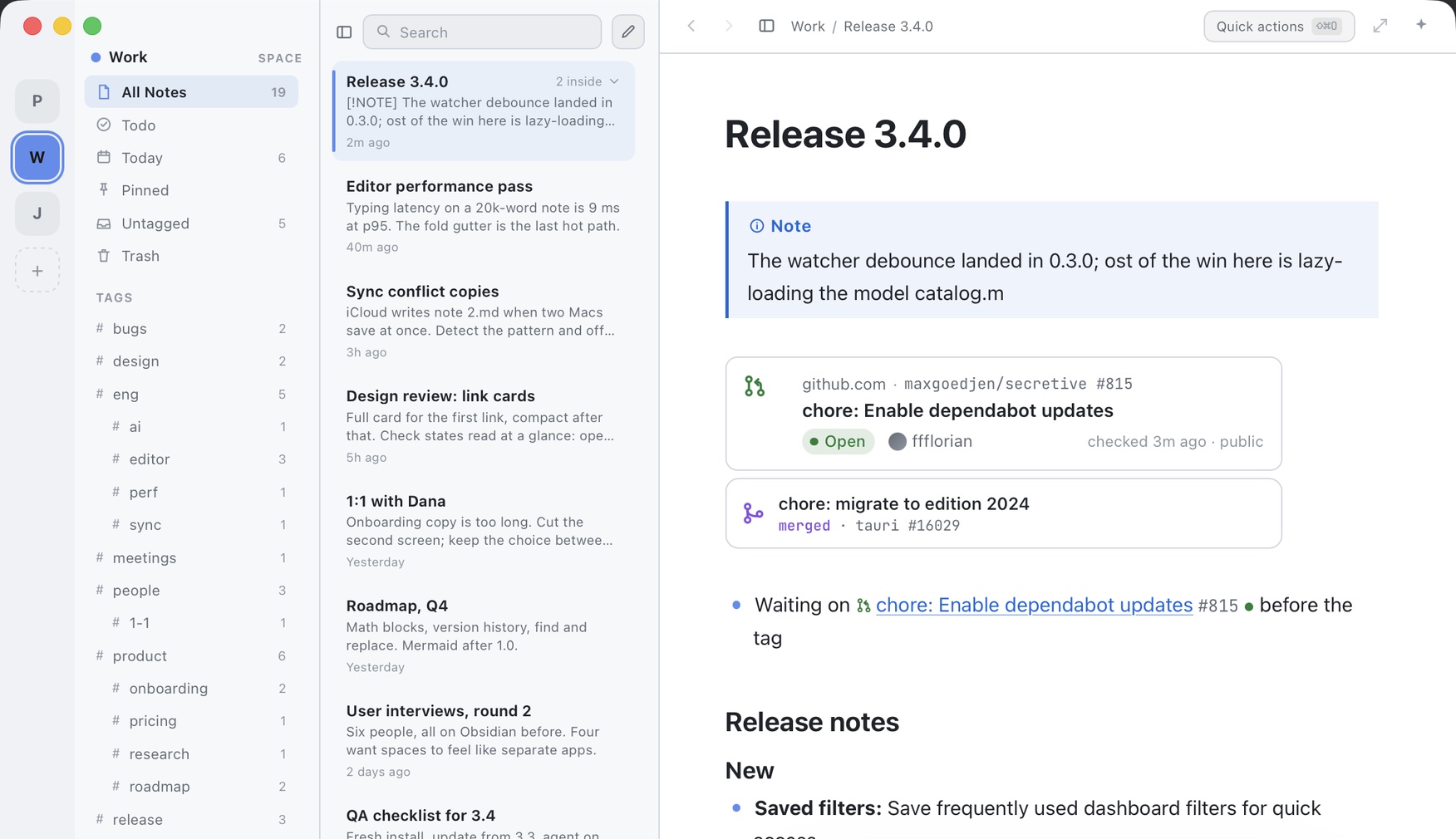
Task: Open the 'Editor performance pass' note
Action: click(484, 216)
